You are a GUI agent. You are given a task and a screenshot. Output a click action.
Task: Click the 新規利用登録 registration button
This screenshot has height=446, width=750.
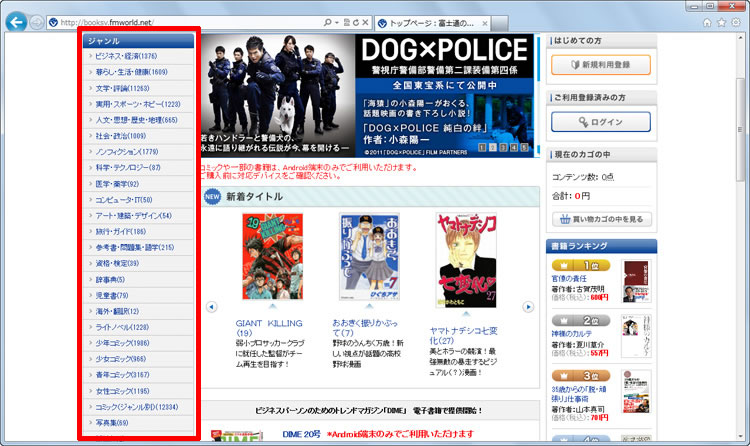pos(601,65)
